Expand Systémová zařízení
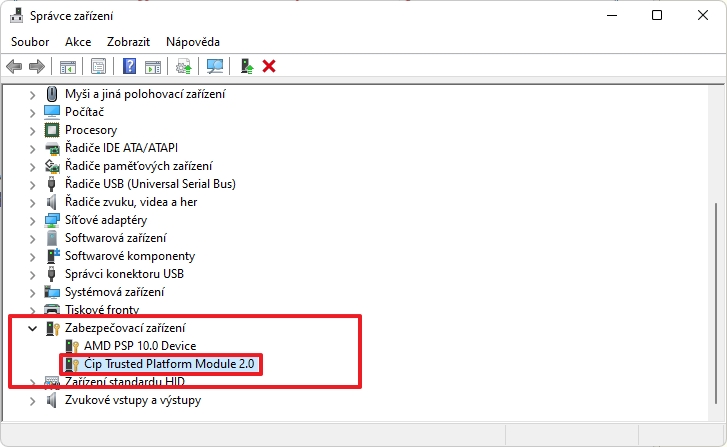The image size is (727, 447). 32,294
